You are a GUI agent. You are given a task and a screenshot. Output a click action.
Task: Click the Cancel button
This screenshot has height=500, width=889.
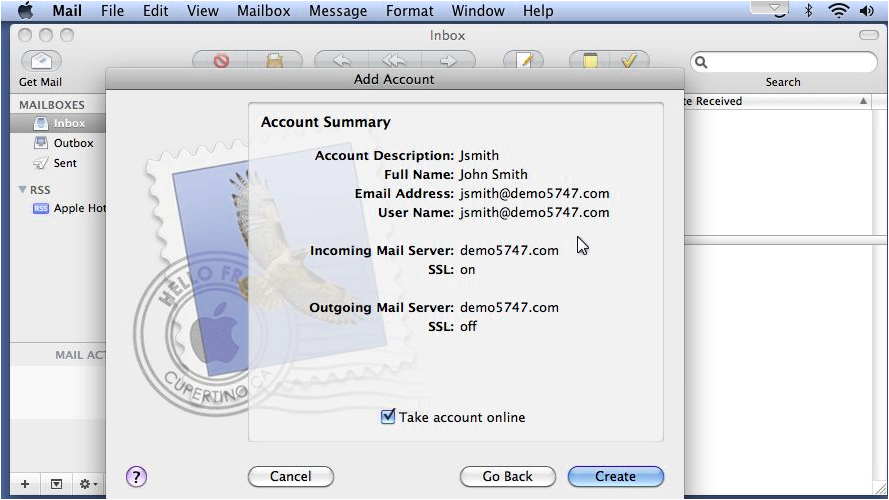[x=290, y=476]
